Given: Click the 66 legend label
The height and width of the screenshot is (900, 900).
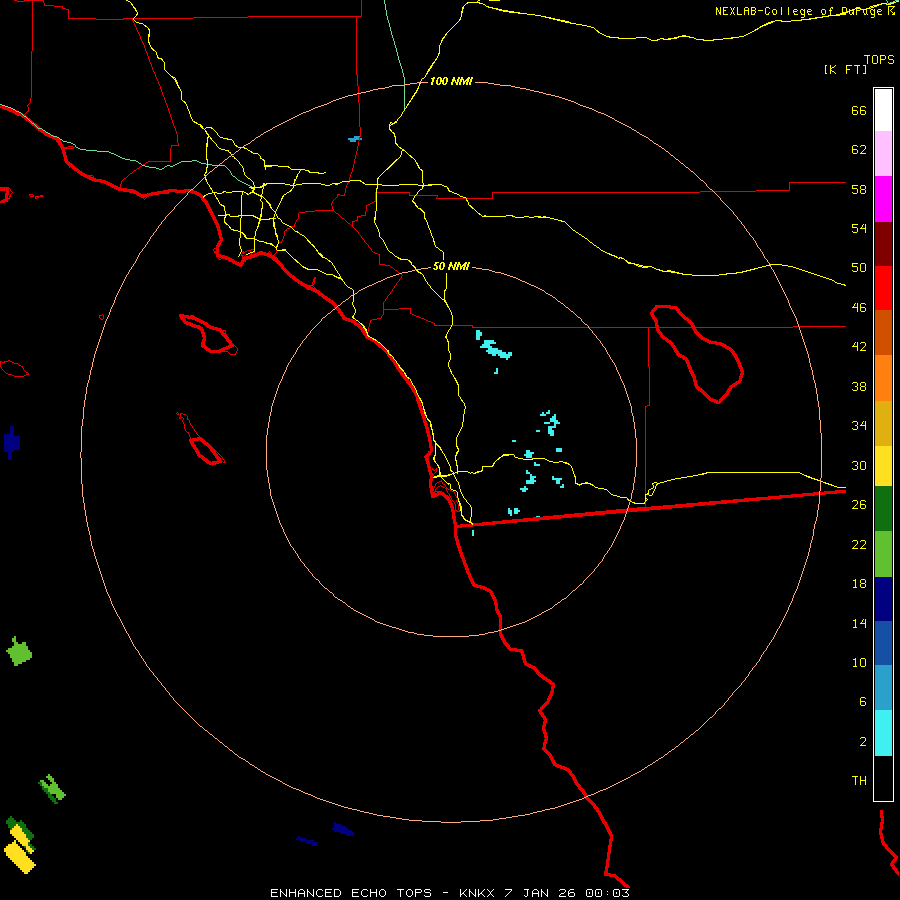Looking at the screenshot, I should (x=859, y=110).
